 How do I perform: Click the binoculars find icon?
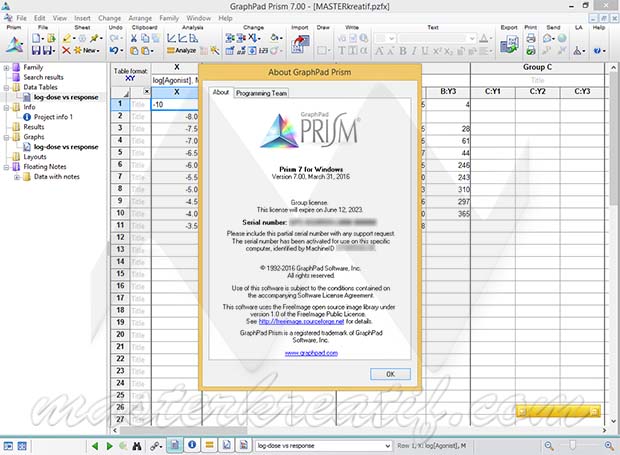(137, 446)
